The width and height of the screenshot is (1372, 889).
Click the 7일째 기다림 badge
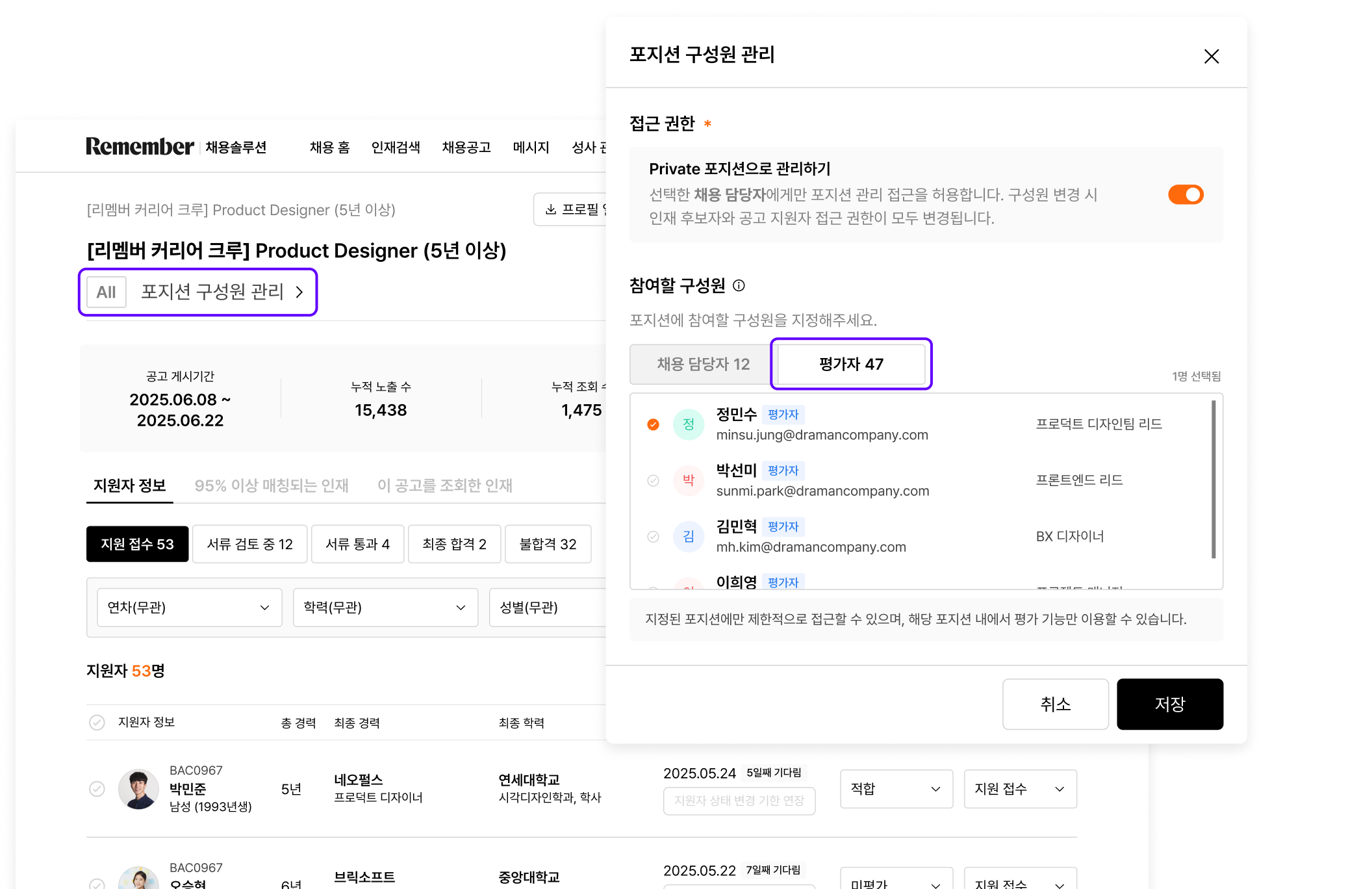773,870
